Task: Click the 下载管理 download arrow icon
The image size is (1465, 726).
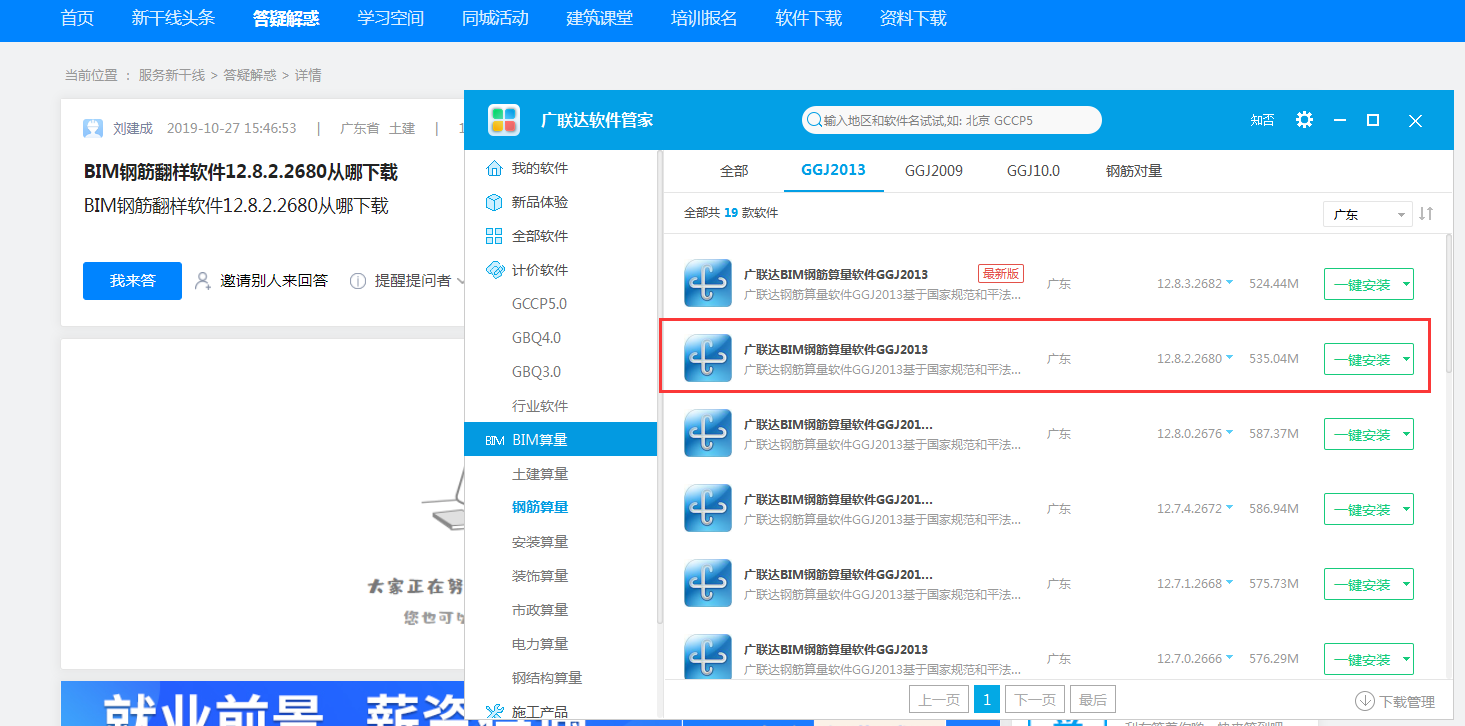Action: click(x=1365, y=702)
